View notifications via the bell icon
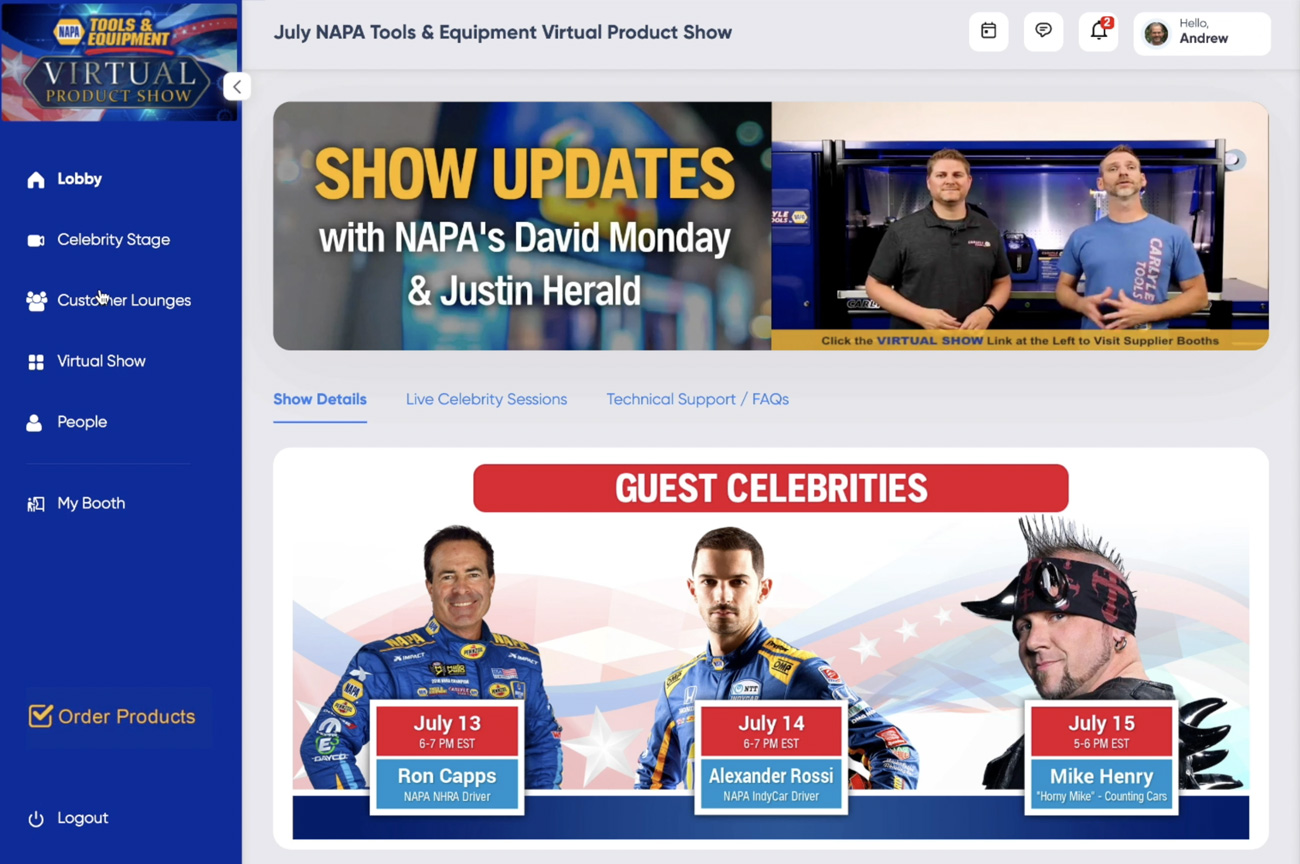This screenshot has height=864, width=1300. (1098, 32)
